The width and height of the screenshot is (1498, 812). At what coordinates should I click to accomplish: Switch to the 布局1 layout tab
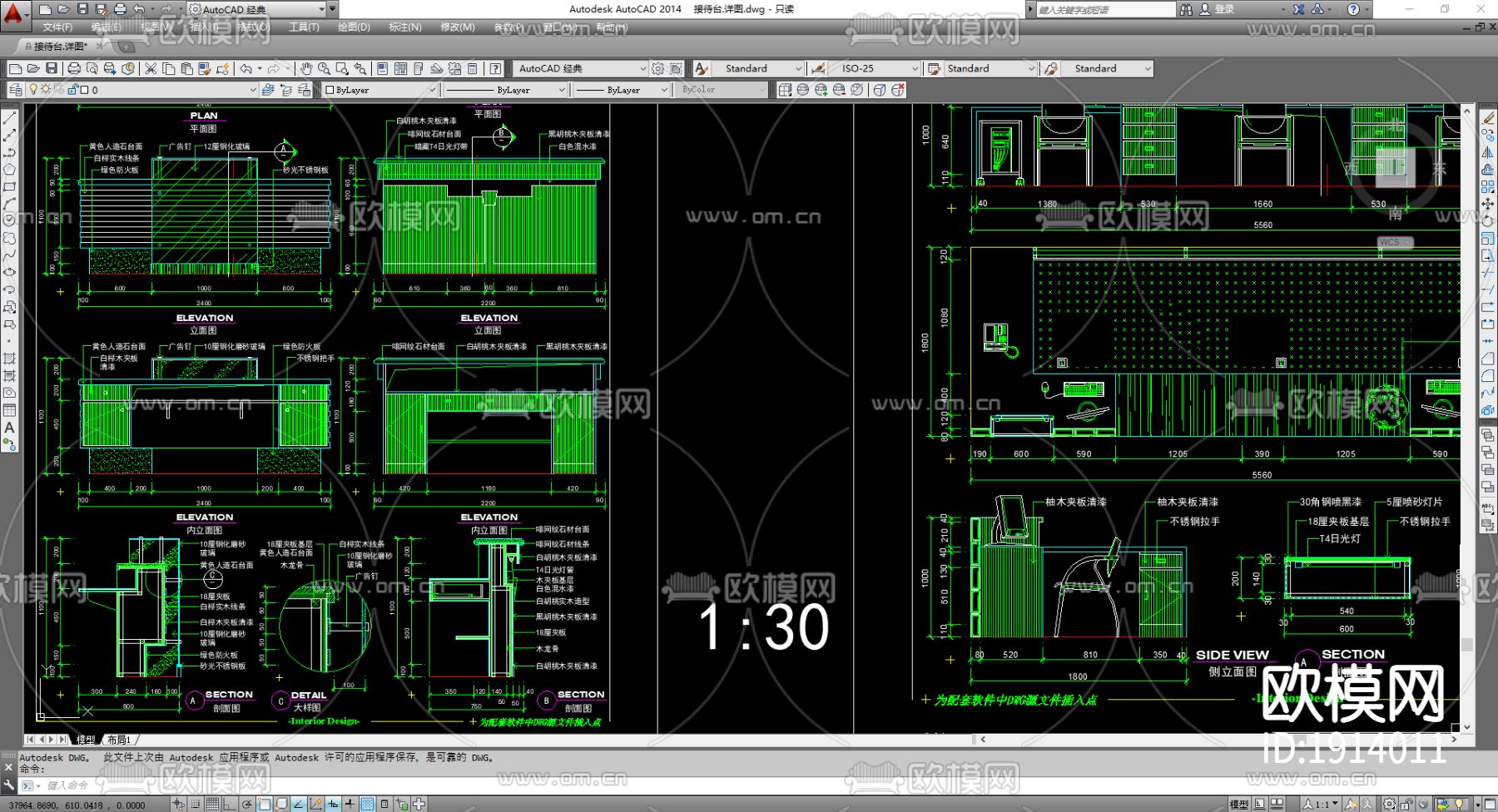pos(119,740)
